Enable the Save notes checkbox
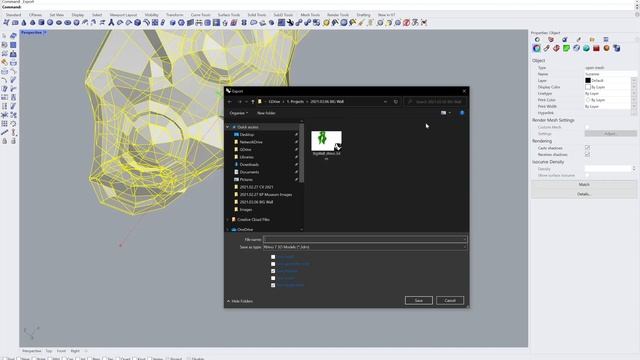 [x=273, y=278]
